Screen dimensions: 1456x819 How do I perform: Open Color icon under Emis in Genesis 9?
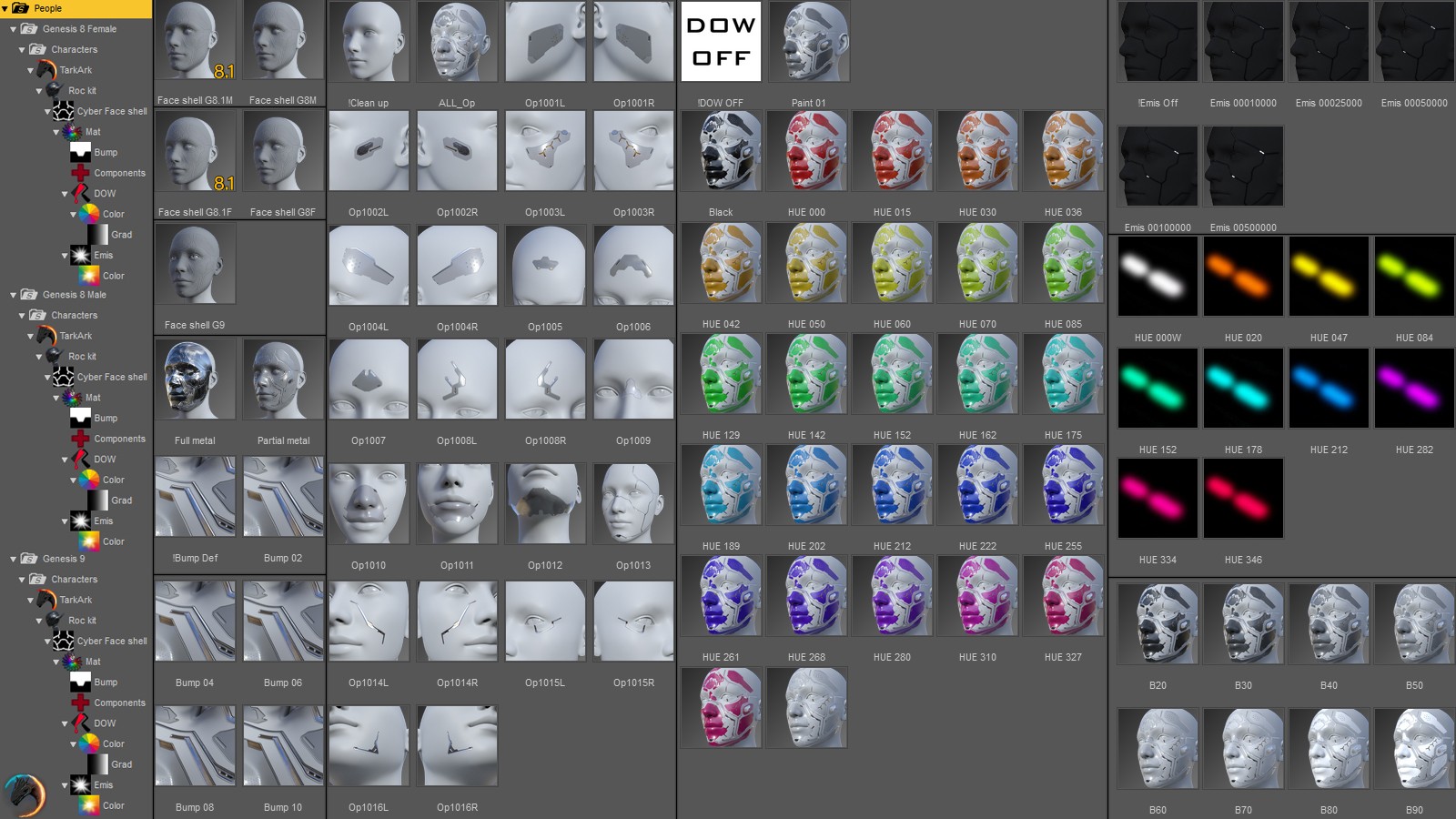(88, 805)
